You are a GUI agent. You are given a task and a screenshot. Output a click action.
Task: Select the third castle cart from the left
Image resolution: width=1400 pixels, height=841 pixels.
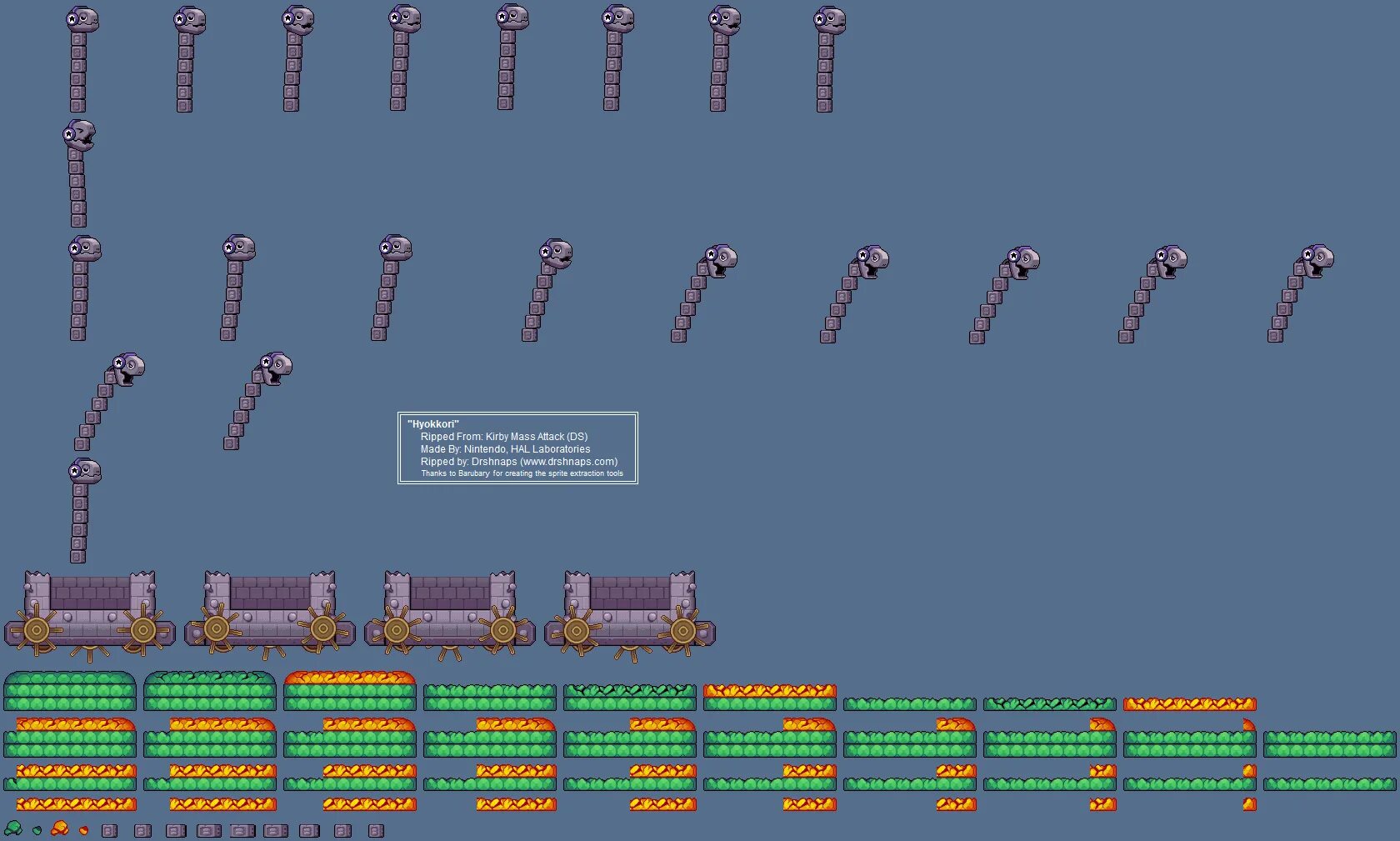(x=450, y=615)
